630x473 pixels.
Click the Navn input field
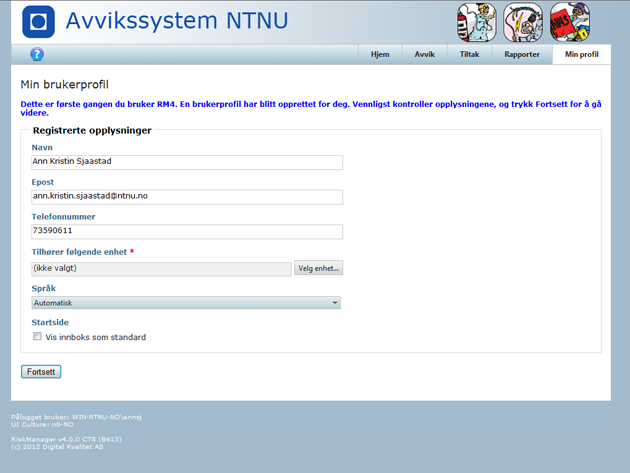pyautogui.click(x=187, y=162)
